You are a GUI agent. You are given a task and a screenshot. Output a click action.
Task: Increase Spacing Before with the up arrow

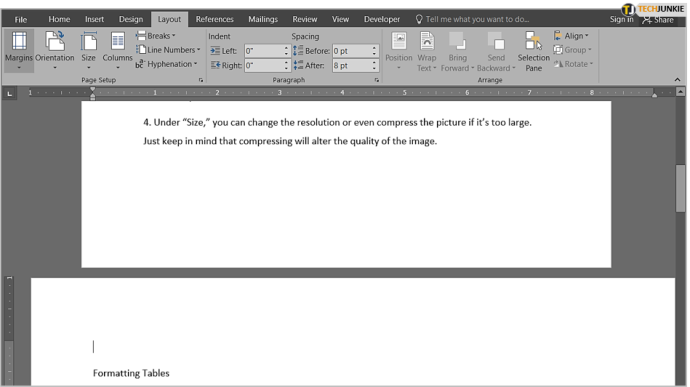(374, 48)
